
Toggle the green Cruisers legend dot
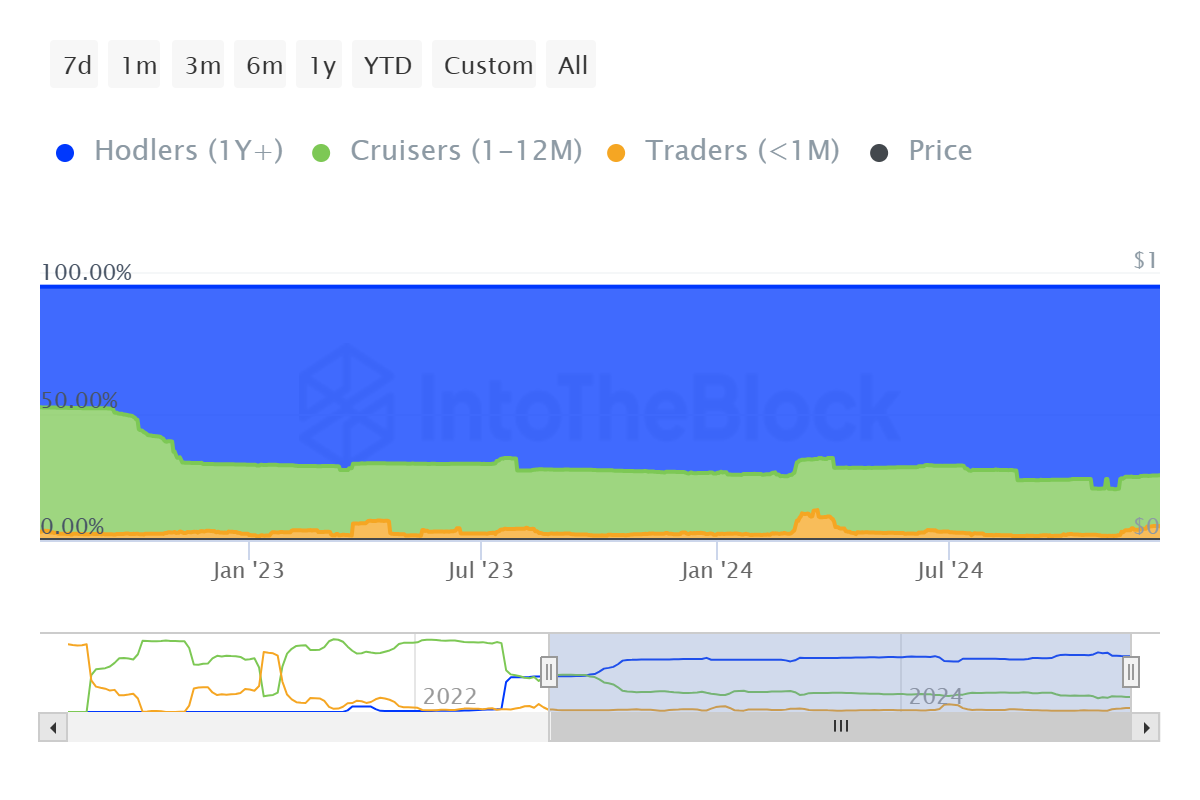pos(321,153)
